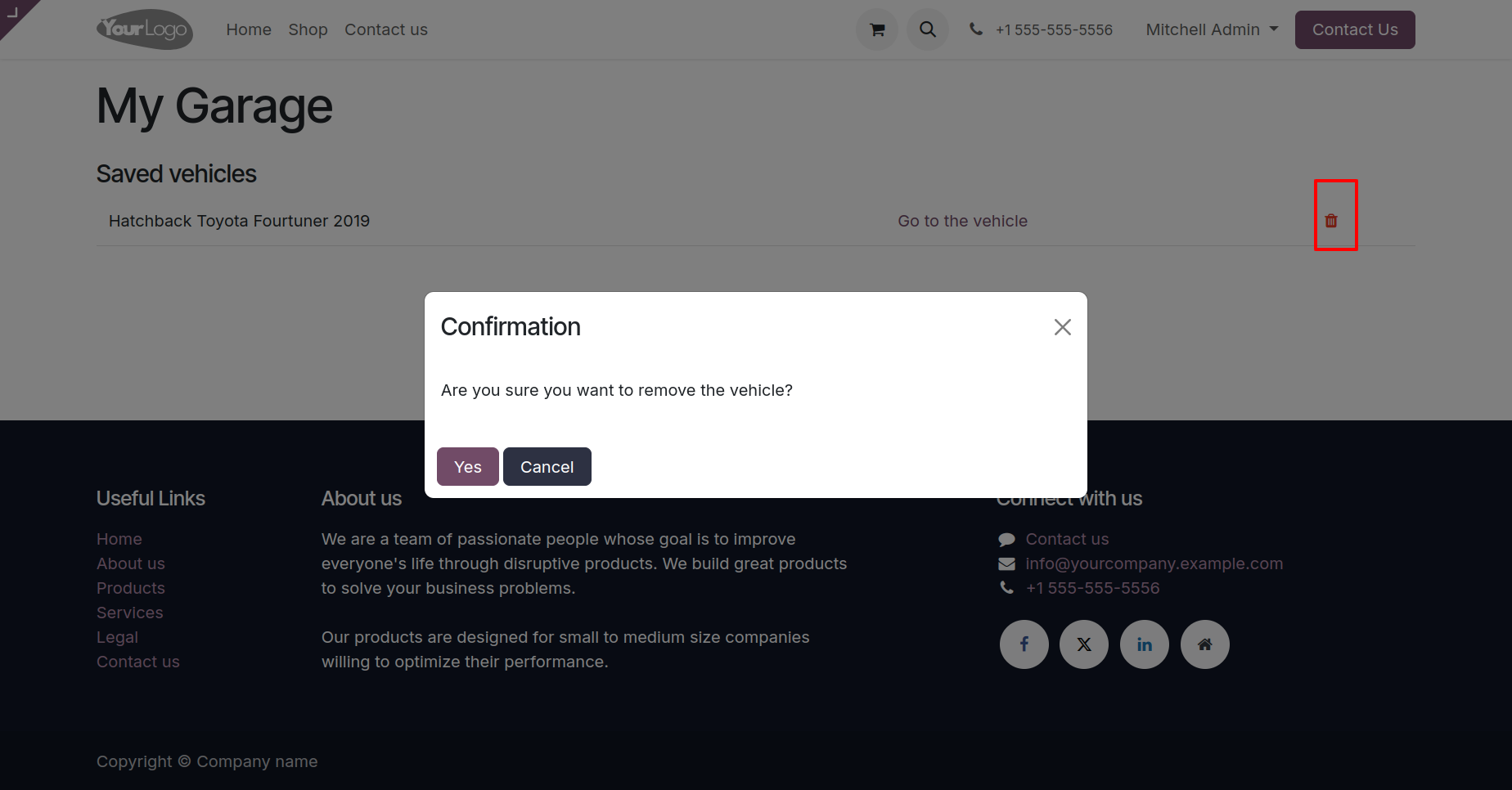This screenshot has height=790, width=1512.
Task: Open the shopping cart icon
Action: coord(877,29)
